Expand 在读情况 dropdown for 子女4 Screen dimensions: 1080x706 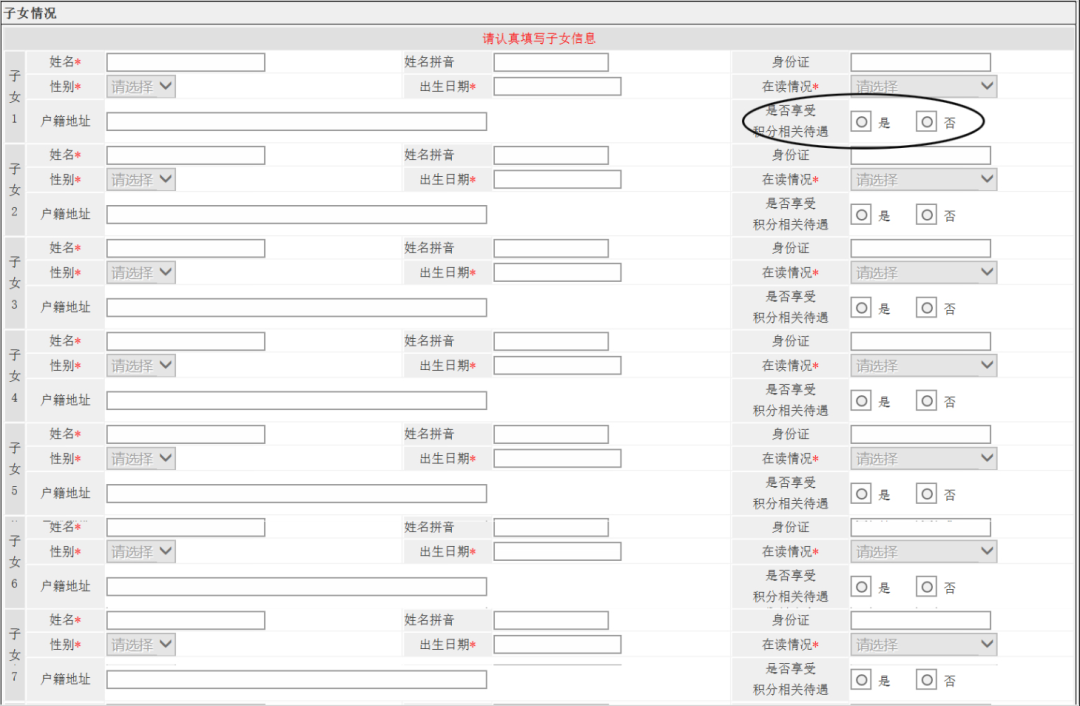pyautogui.click(x=923, y=366)
